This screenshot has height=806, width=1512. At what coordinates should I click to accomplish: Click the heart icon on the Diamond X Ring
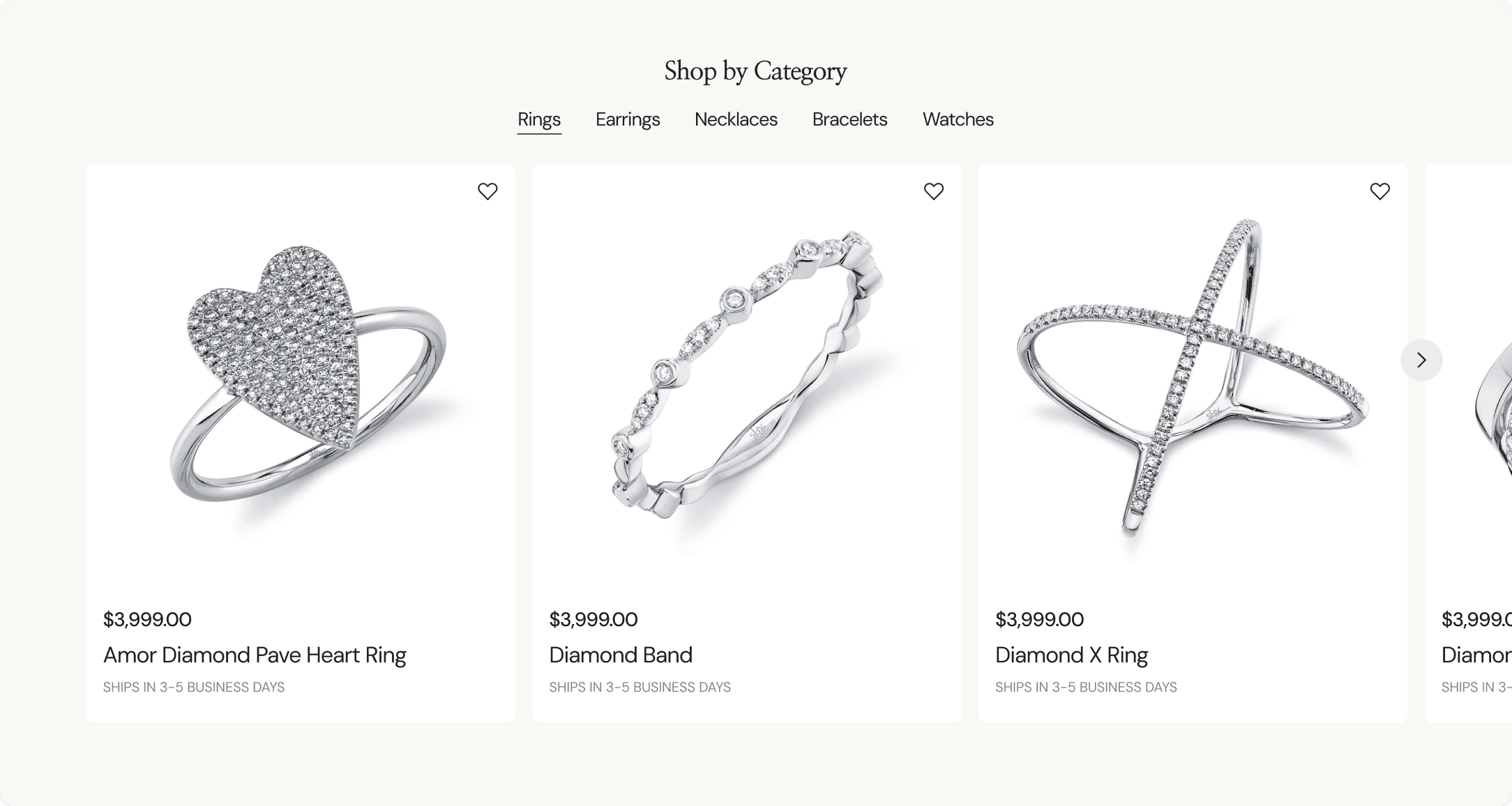[x=1380, y=191]
